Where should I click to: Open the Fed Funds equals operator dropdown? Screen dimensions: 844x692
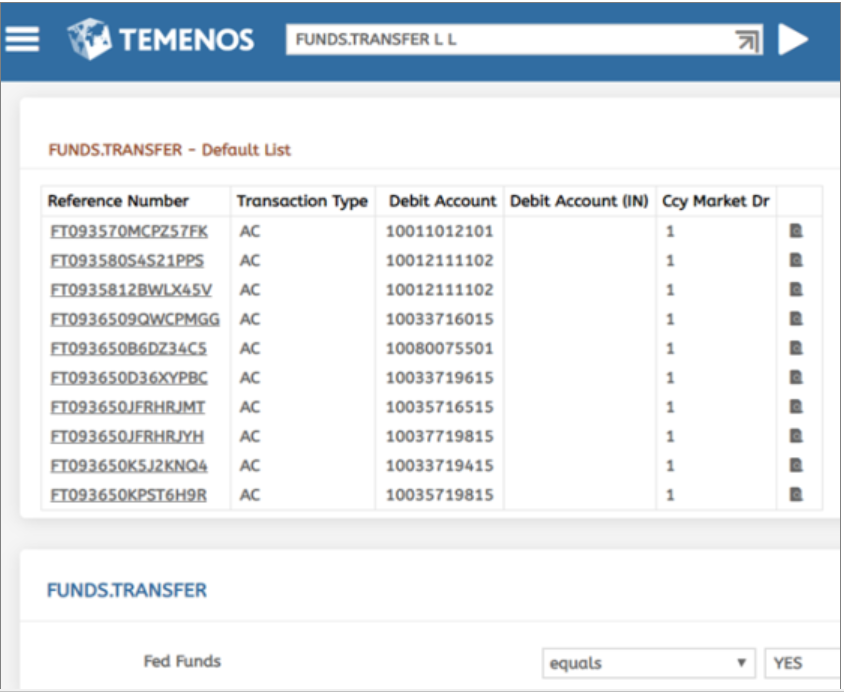(649, 663)
